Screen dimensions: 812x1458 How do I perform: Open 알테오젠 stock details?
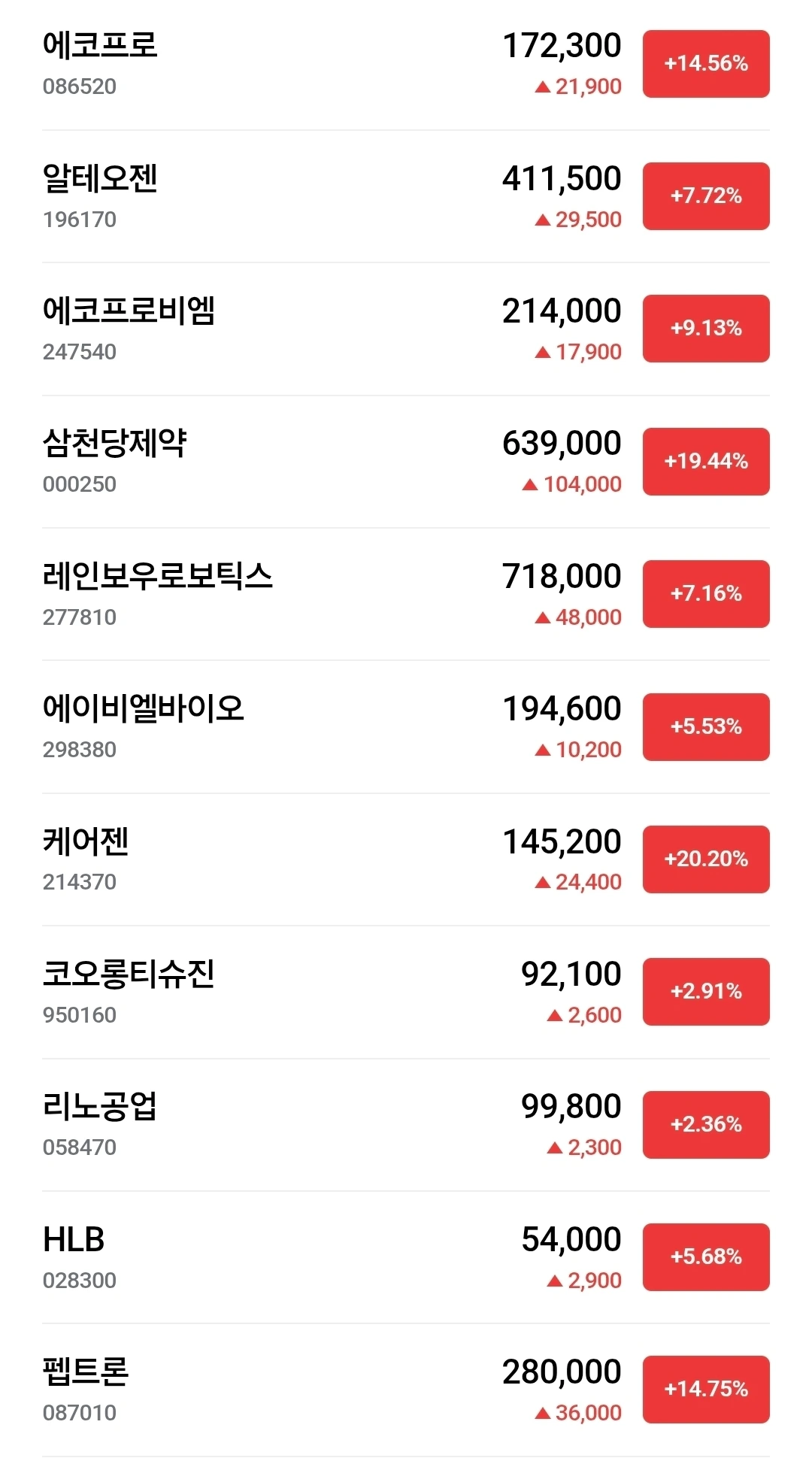click(100, 179)
